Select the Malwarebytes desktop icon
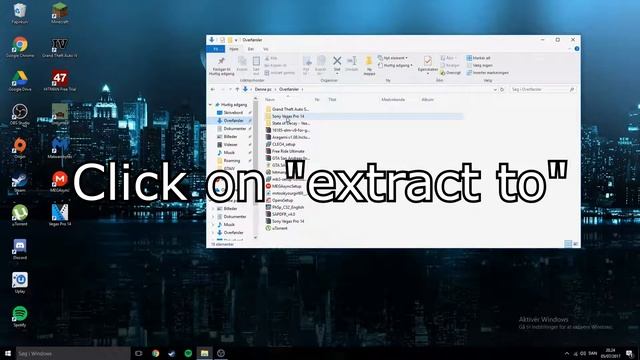 (60, 148)
